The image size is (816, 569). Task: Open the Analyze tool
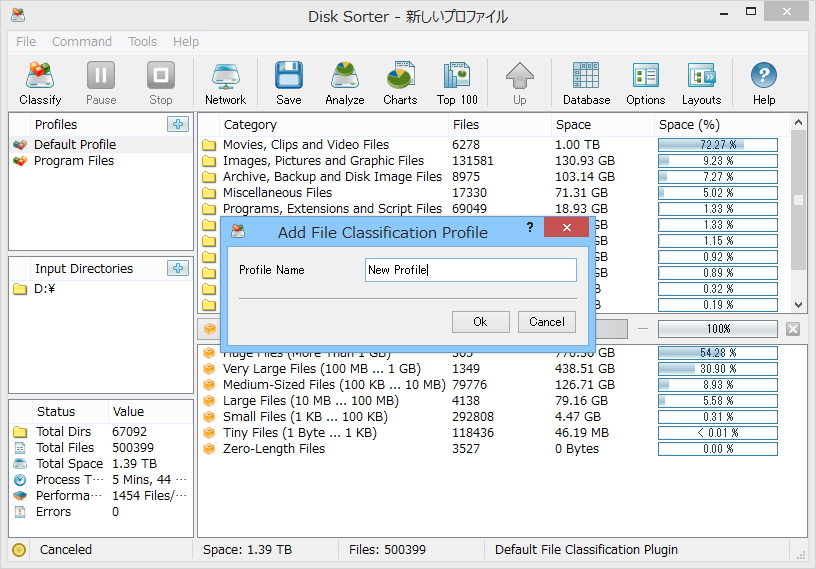pyautogui.click(x=345, y=83)
